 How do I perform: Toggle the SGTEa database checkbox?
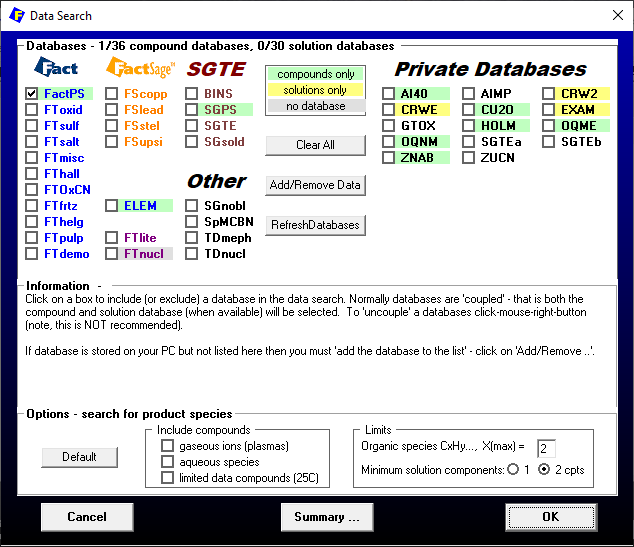click(469, 142)
